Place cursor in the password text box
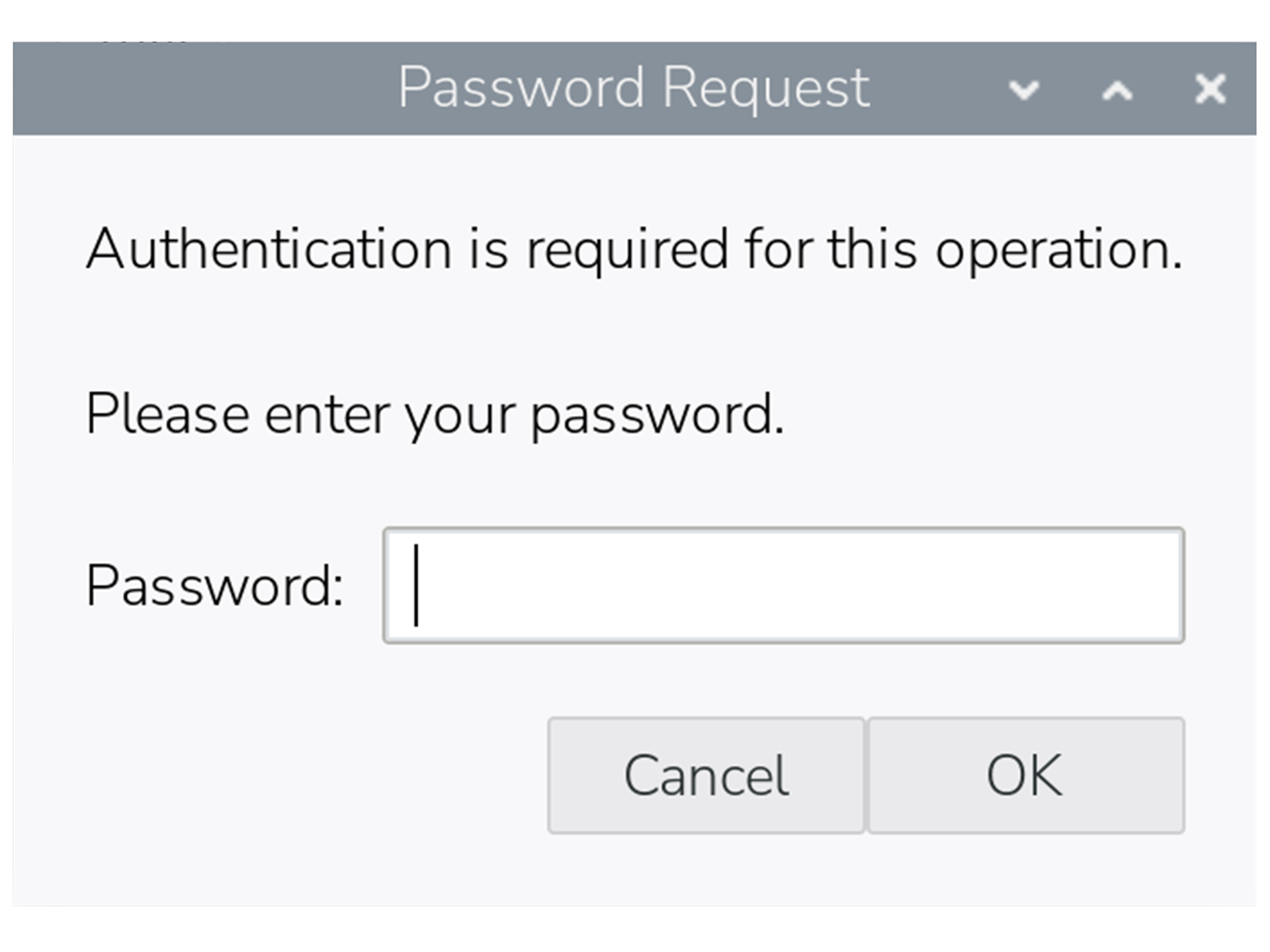1270x952 pixels. pyautogui.click(x=783, y=585)
